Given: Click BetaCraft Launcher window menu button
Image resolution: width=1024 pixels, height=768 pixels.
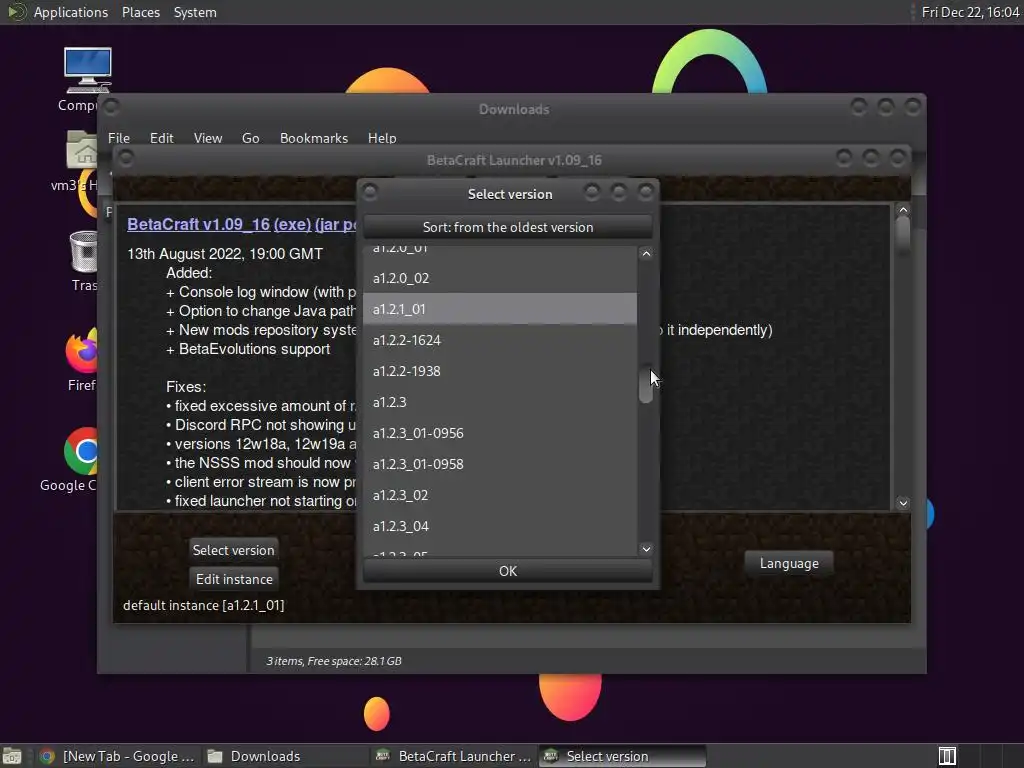Looking at the screenshot, I should (126, 158).
